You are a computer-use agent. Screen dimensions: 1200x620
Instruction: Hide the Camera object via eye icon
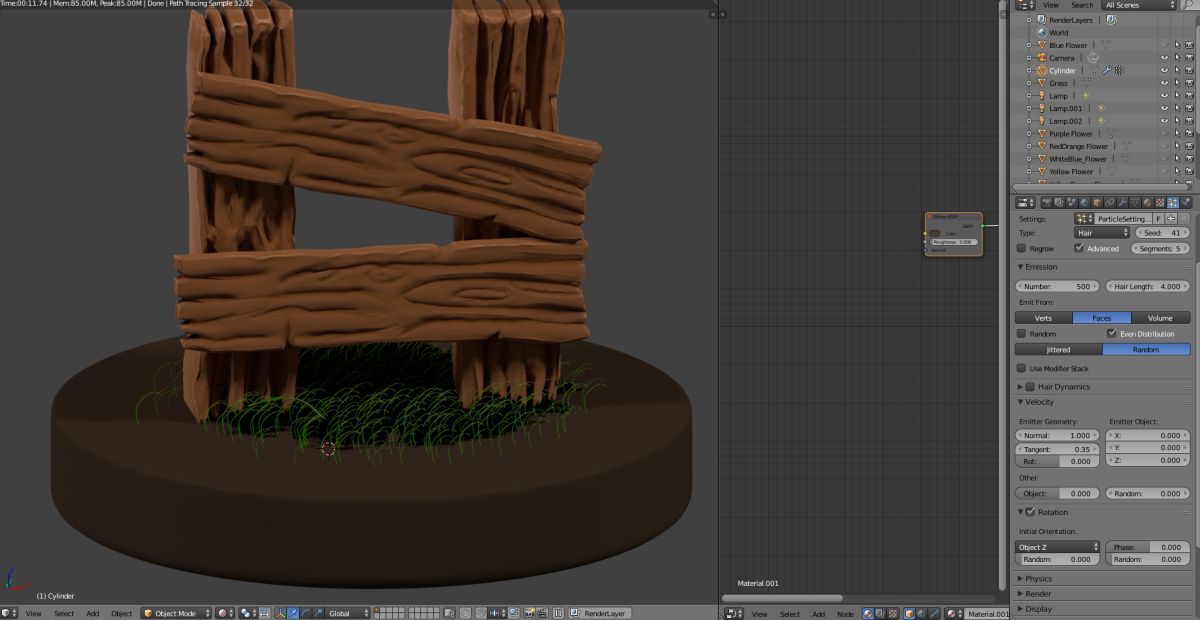click(x=1164, y=58)
